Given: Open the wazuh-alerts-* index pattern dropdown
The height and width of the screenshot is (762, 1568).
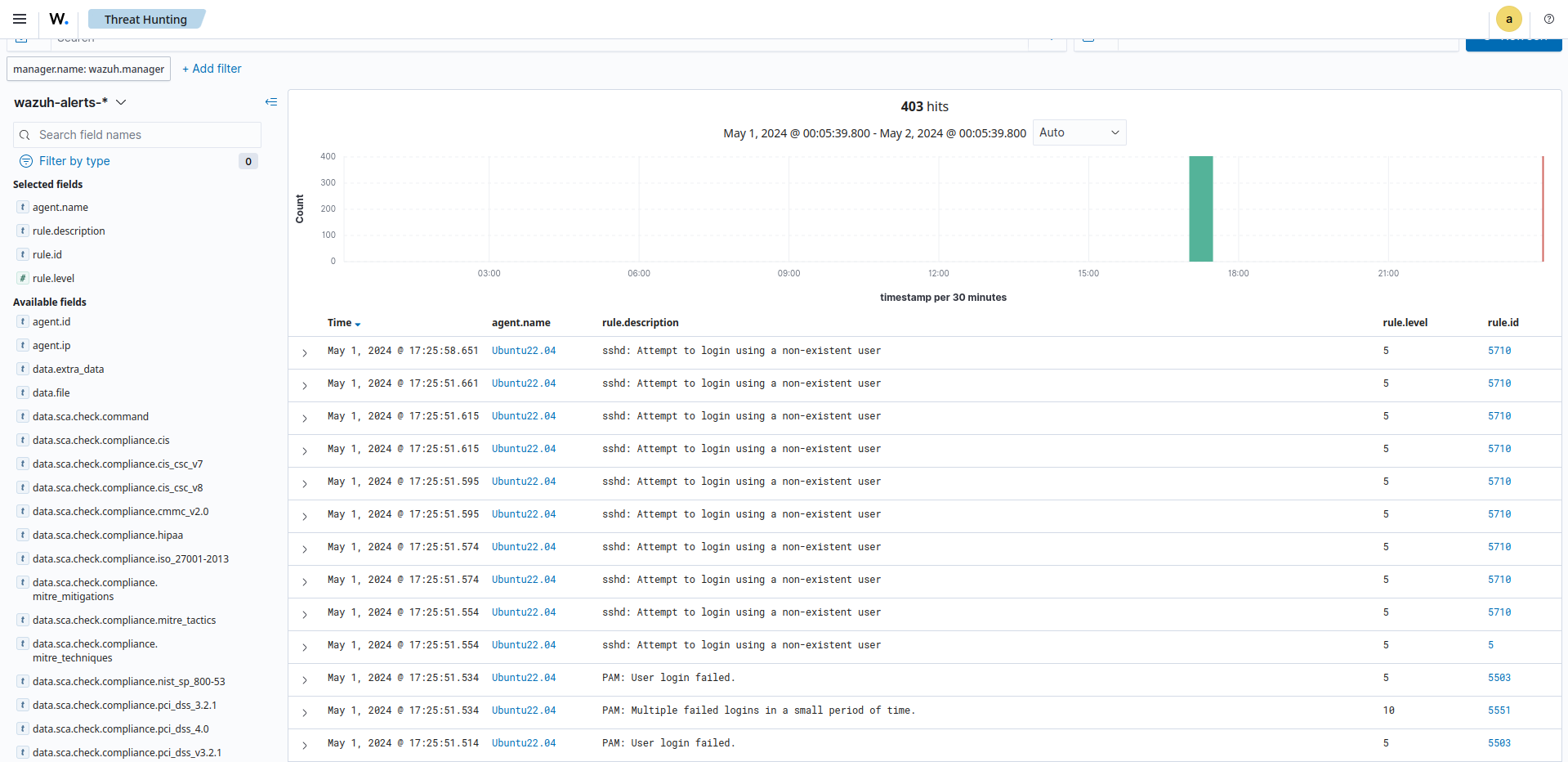Looking at the screenshot, I should (x=121, y=102).
